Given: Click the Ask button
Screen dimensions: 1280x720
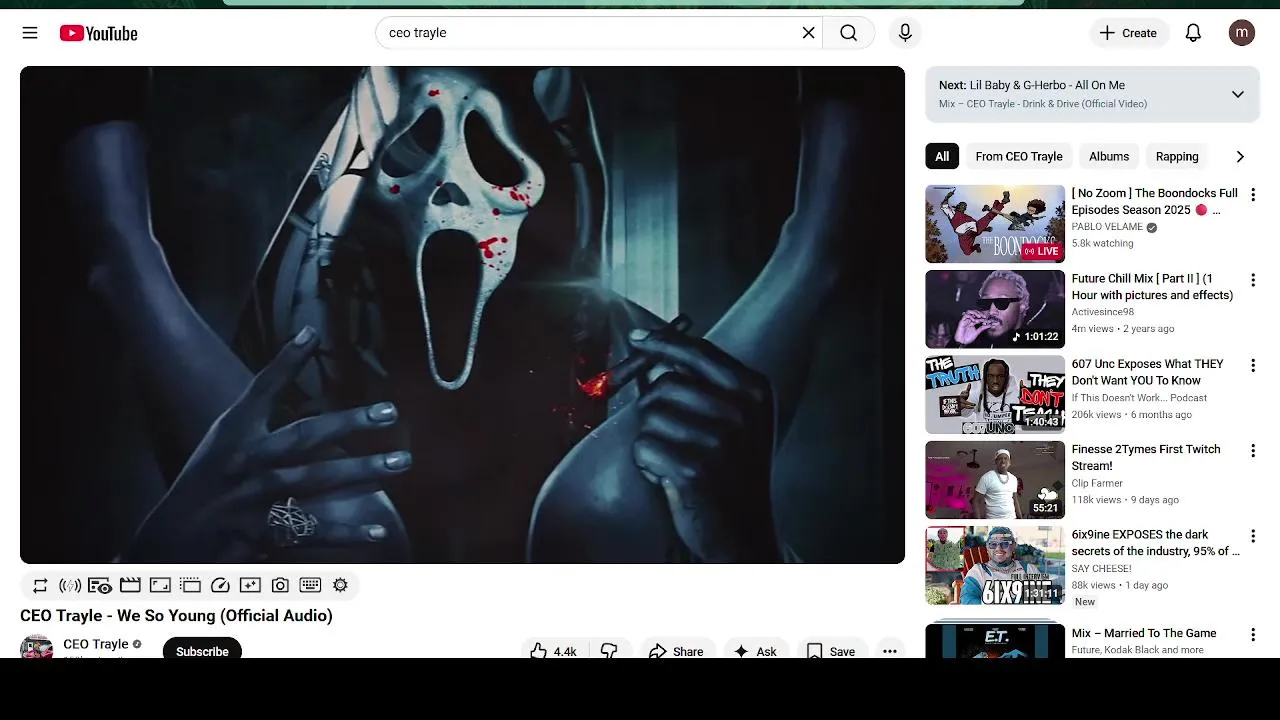Looking at the screenshot, I should pos(755,650).
